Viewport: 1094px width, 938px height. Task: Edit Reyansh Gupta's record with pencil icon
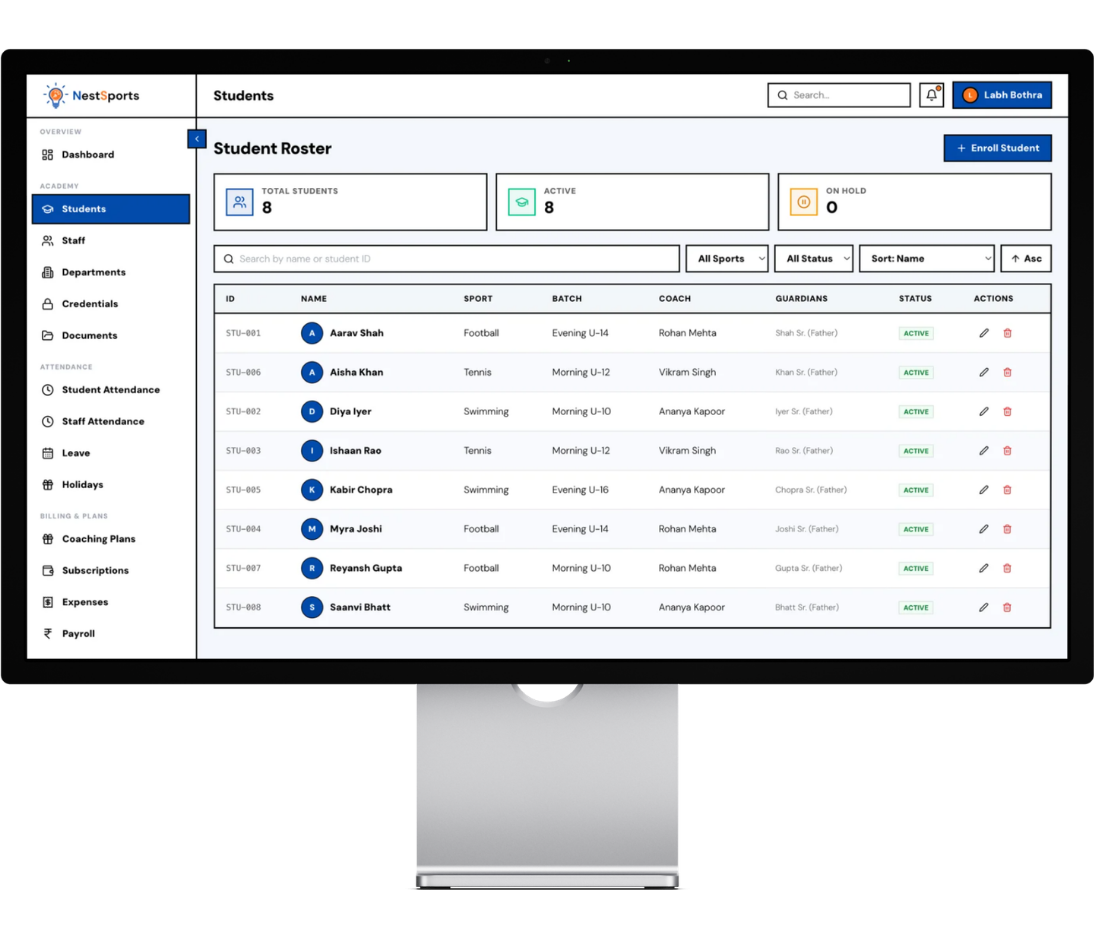click(984, 567)
